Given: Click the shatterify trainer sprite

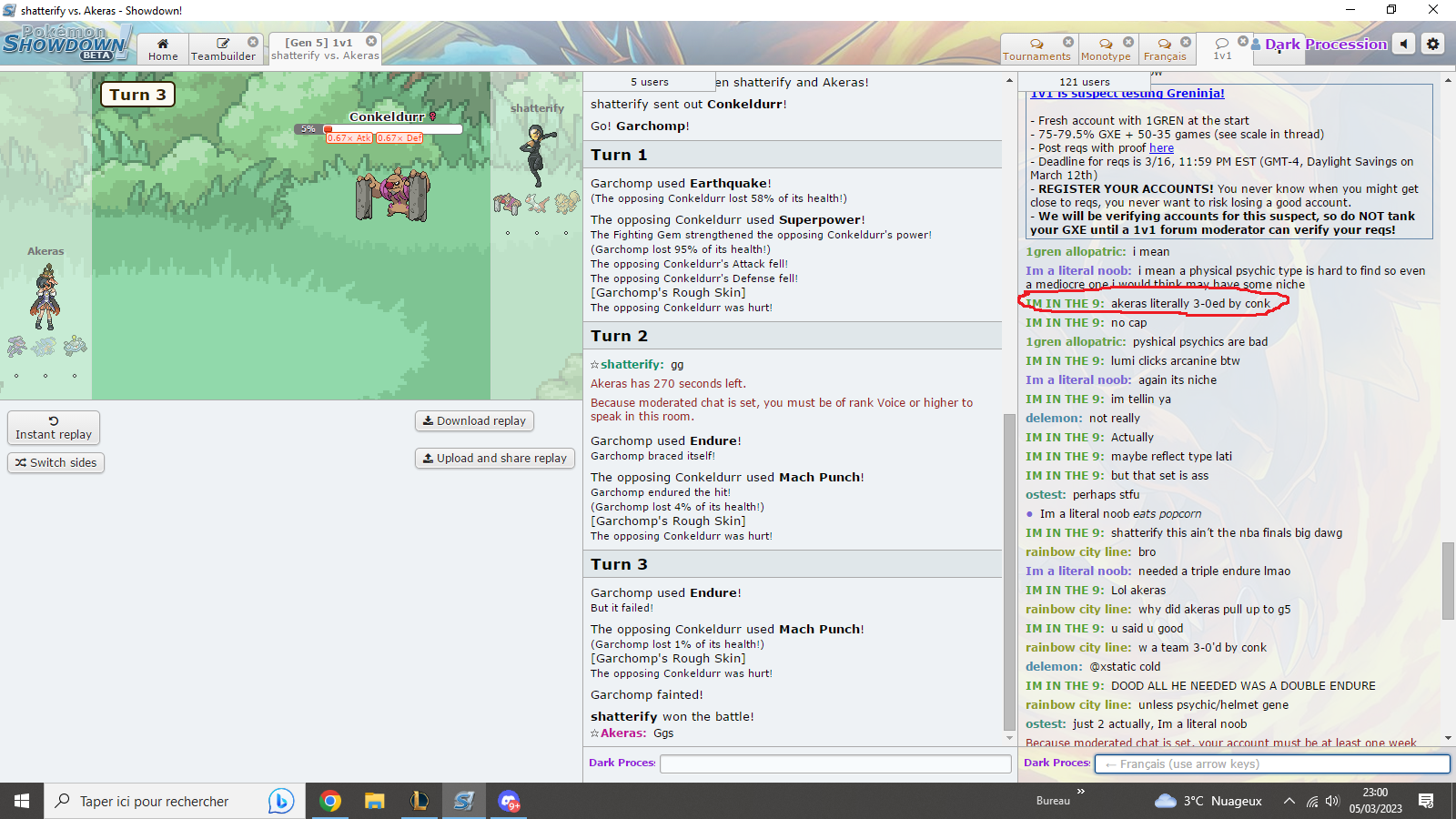Looking at the screenshot, I should (535, 157).
